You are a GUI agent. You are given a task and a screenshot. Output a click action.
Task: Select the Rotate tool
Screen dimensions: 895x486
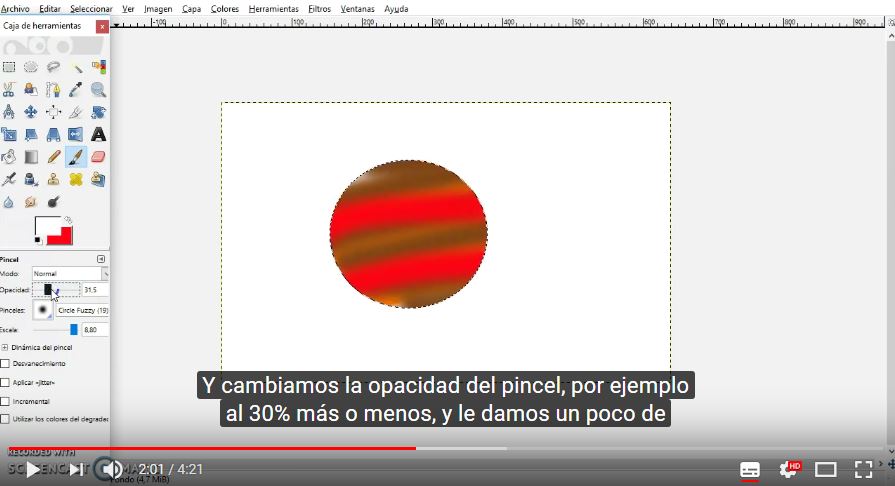pyautogui.click(x=98, y=112)
